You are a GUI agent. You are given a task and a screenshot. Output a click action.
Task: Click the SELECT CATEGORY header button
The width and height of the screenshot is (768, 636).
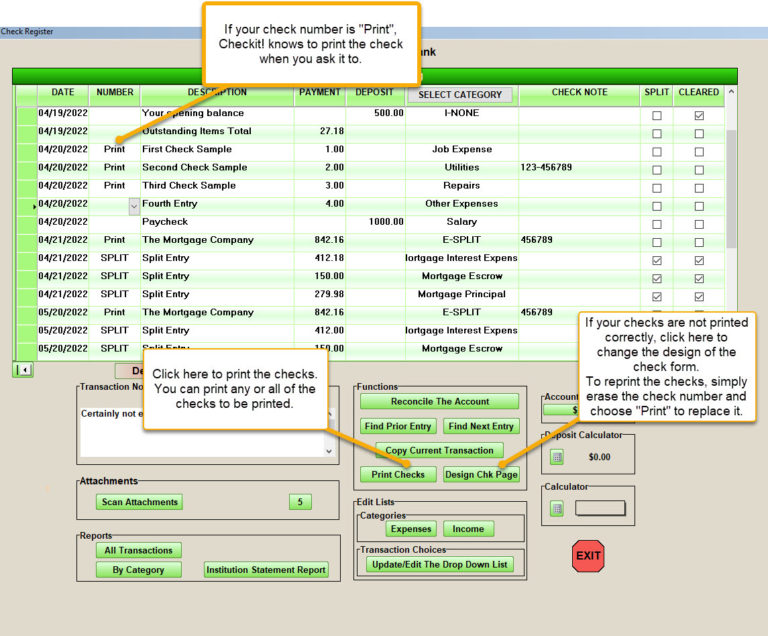pyautogui.click(x=460, y=94)
